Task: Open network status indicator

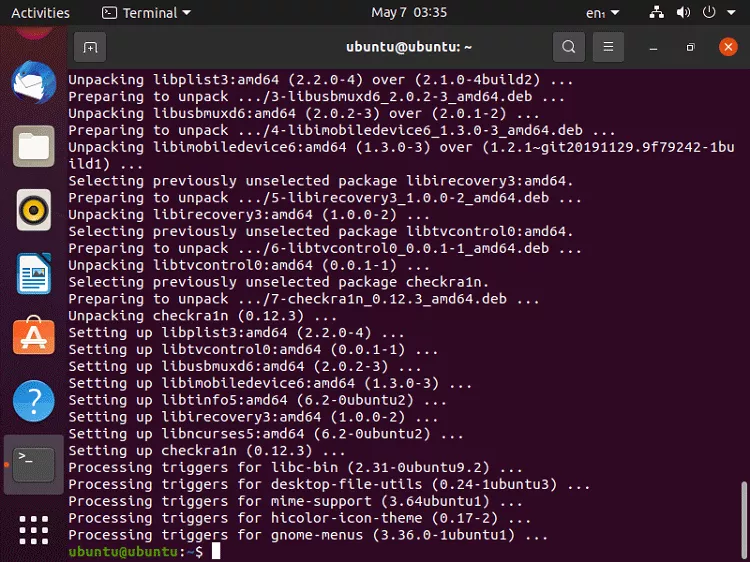Action: click(656, 12)
